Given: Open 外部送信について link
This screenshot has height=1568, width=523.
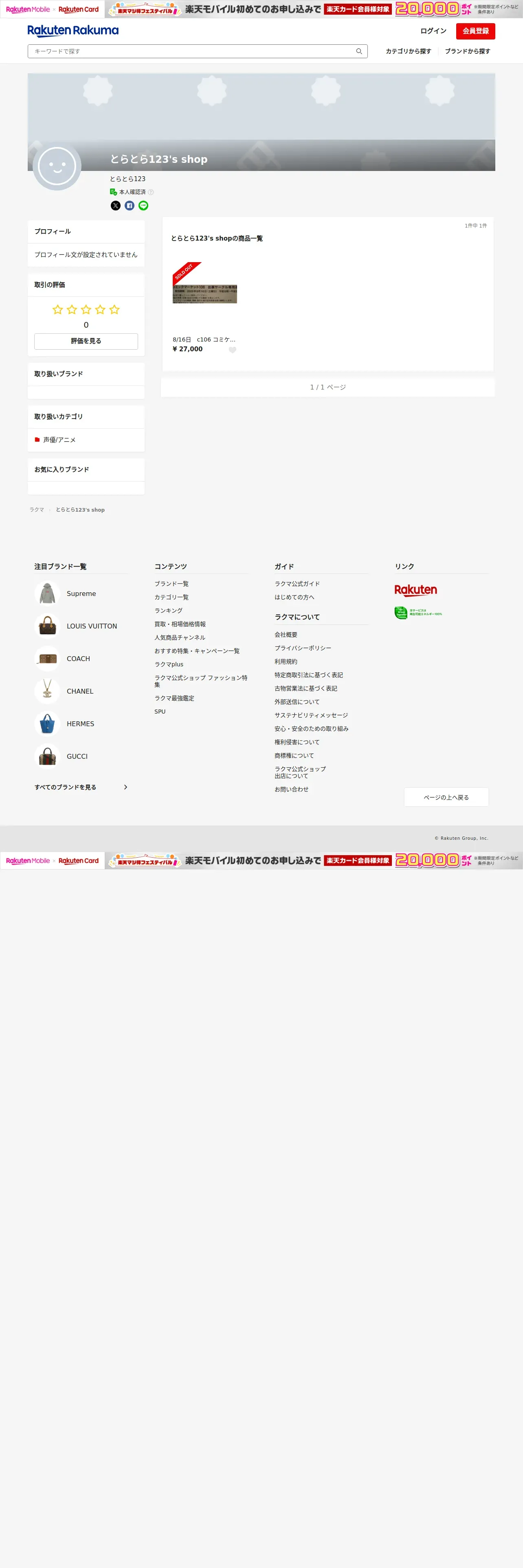Looking at the screenshot, I should [297, 702].
